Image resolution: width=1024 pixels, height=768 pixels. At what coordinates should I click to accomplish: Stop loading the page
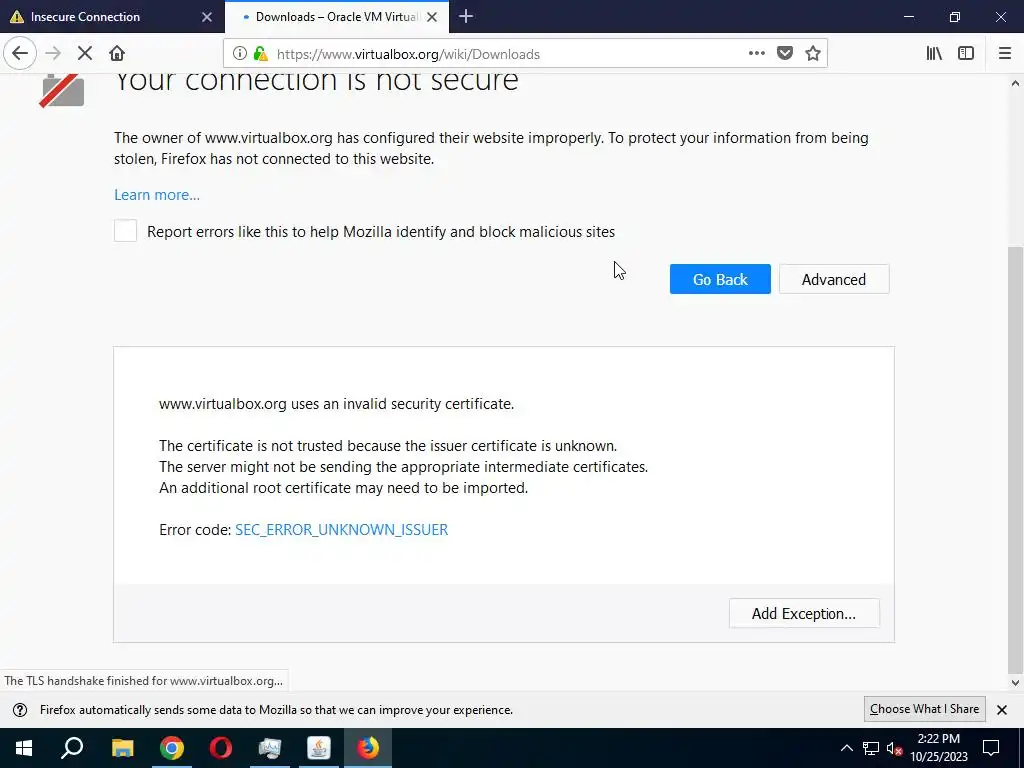[85, 53]
